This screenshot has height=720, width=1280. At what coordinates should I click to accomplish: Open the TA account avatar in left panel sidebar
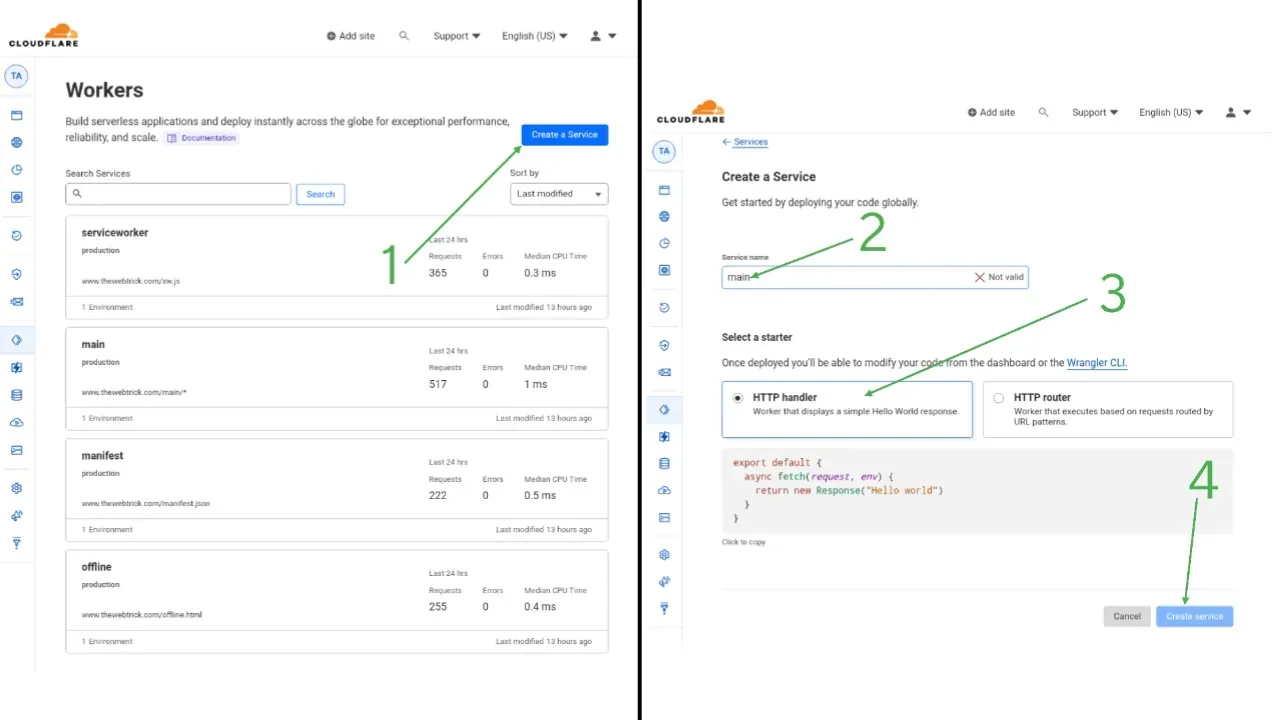pos(16,76)
